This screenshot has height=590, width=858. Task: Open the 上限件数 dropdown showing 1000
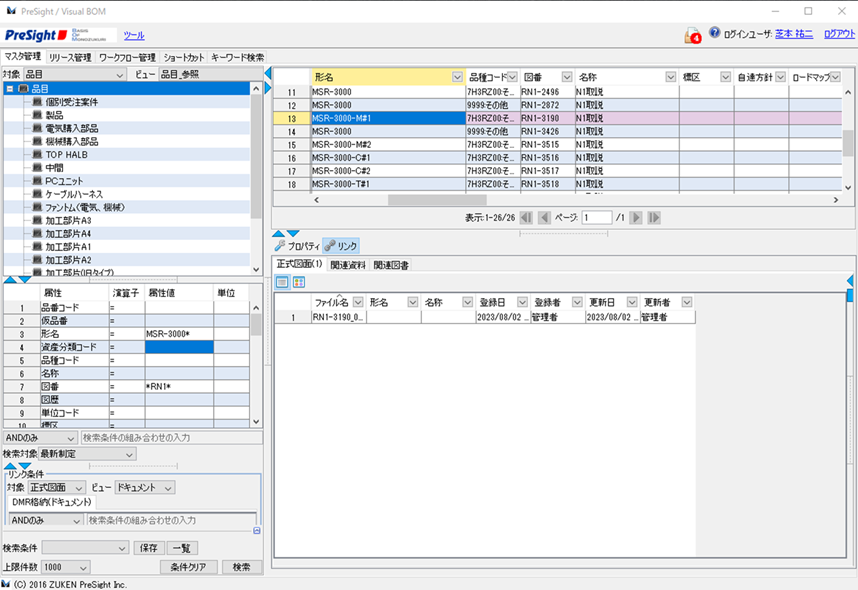(62, 566)
